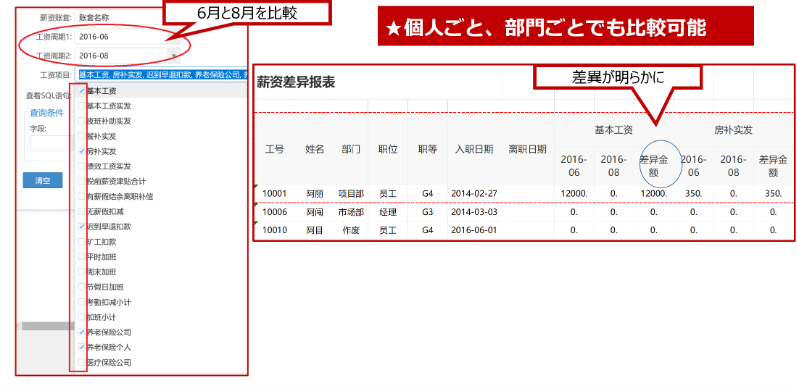Screen dimensions: 797x390
Task: Open the 工资项目 multi-select field
Action: coord(161,75)
